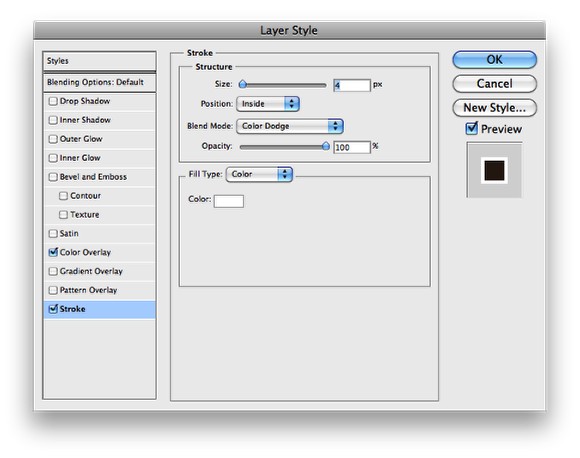Enable the Bevel and Emboss checkbox
This screenshot has width=580, height=458.
pyautogui.click(x=53, y=177)
